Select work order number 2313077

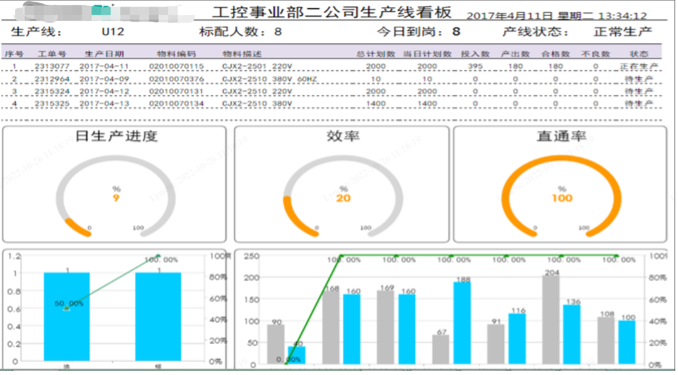pos(52,66)
